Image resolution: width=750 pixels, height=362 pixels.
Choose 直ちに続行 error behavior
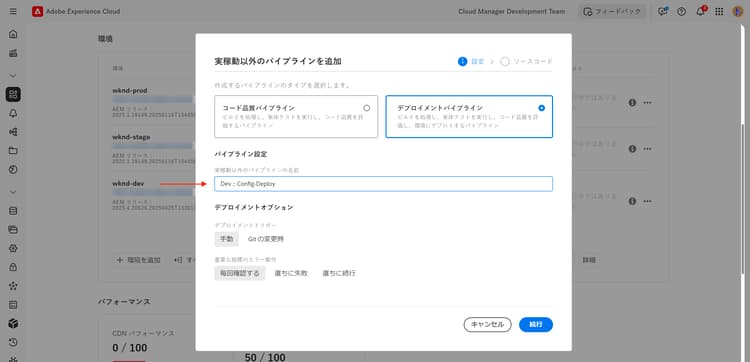pyautogui.click(x=339, y=273)
